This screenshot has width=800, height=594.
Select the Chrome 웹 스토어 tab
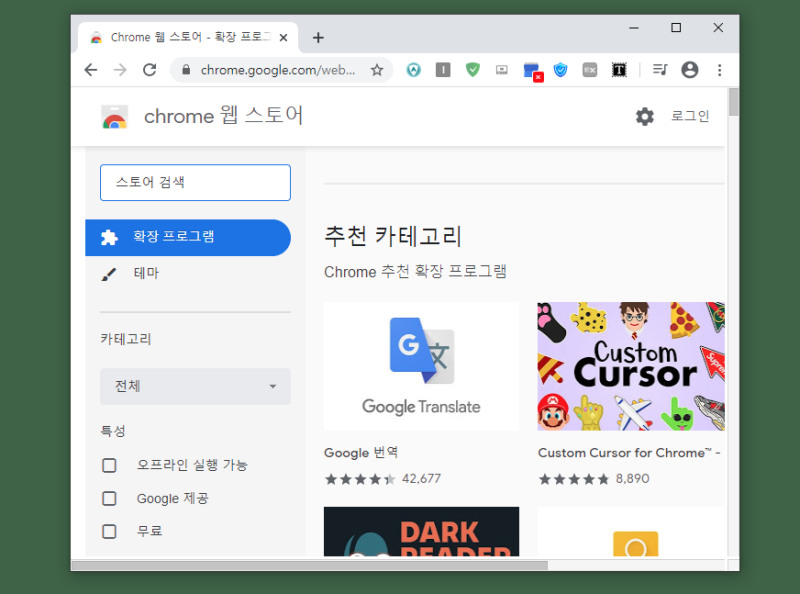pyautogui.click(x=188, y=38)
